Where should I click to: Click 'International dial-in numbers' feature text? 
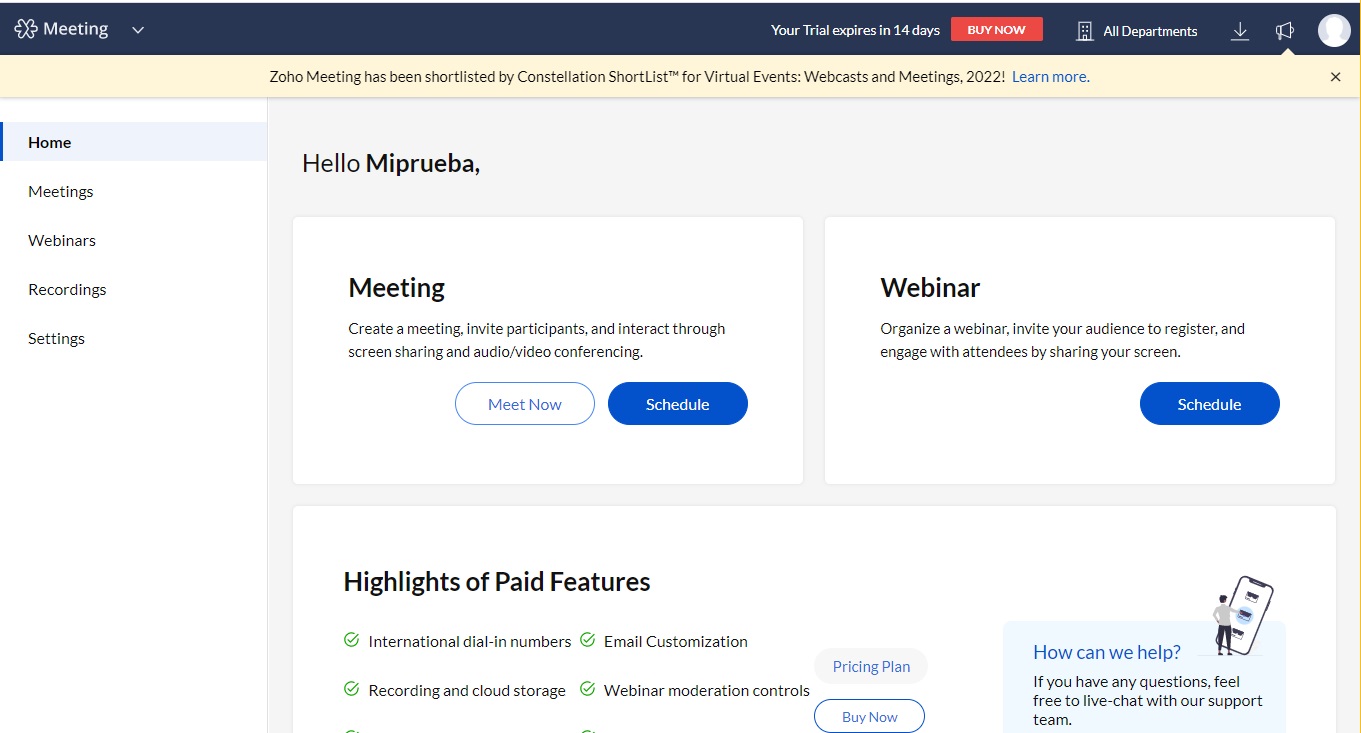(470, 641)
